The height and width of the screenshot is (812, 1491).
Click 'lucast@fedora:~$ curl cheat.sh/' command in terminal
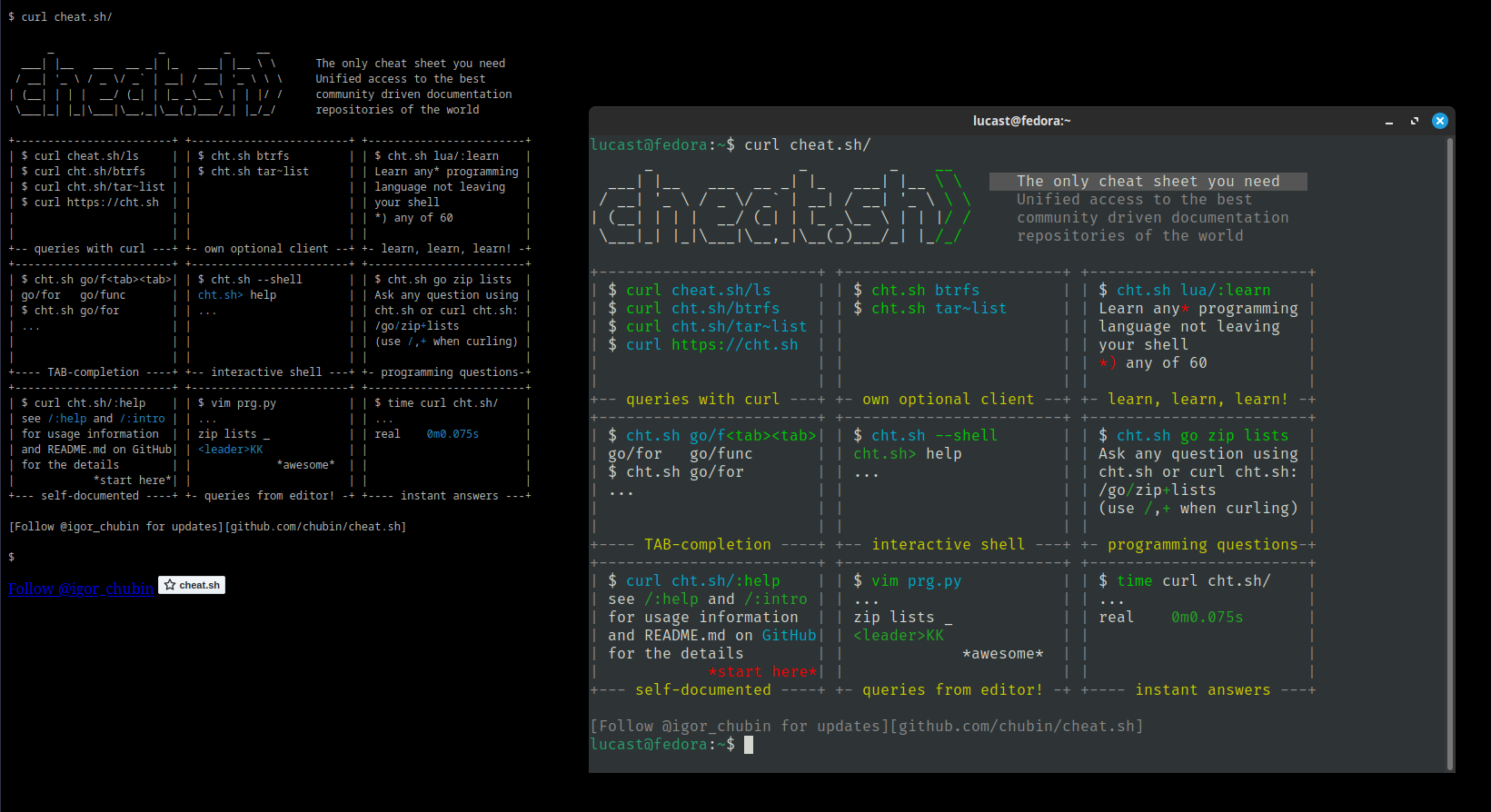[730, 145]
